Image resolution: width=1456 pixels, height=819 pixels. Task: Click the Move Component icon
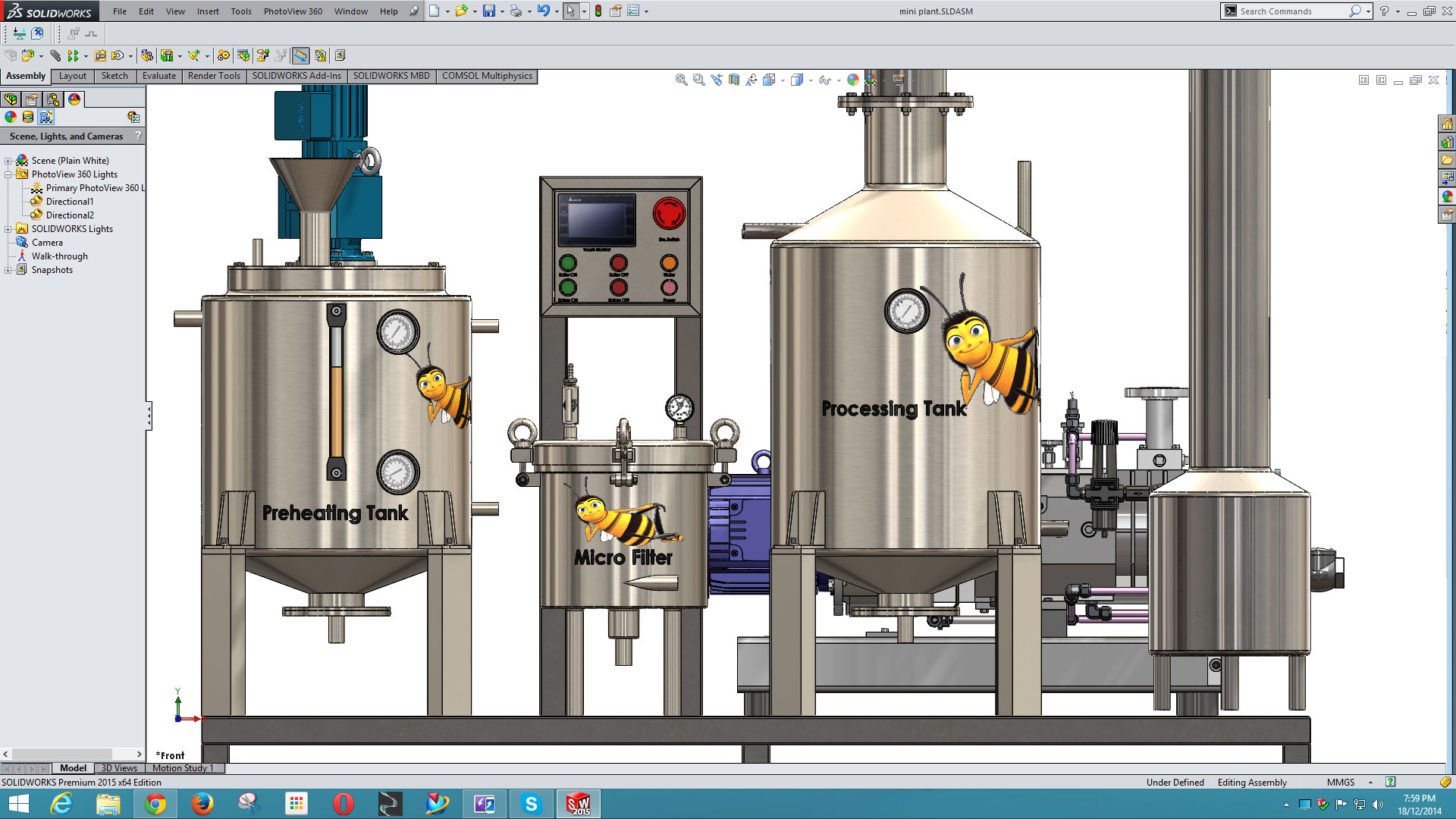click(x=117, y=55)
